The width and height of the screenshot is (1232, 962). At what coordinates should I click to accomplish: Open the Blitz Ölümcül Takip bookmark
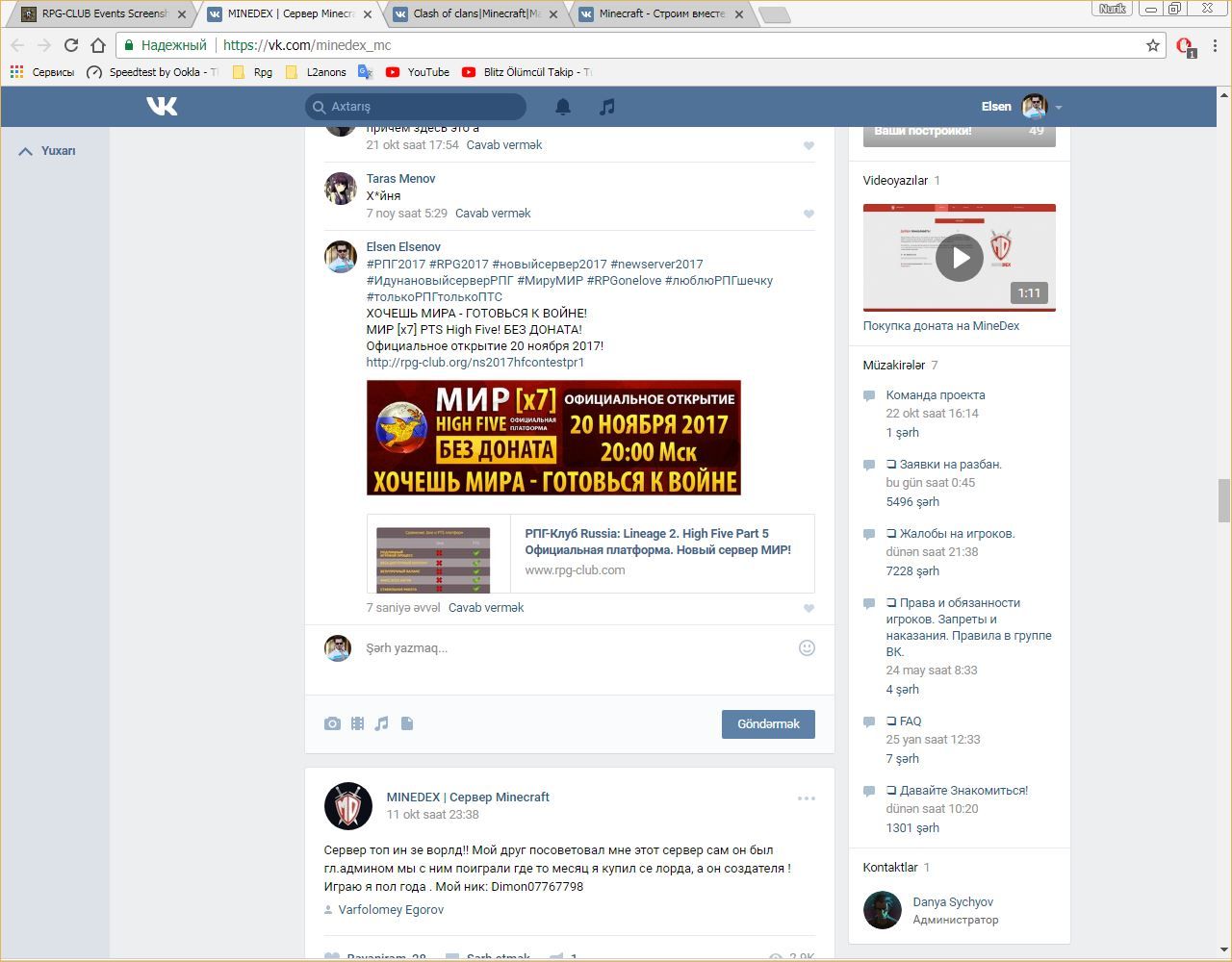(x=527, y=72)
